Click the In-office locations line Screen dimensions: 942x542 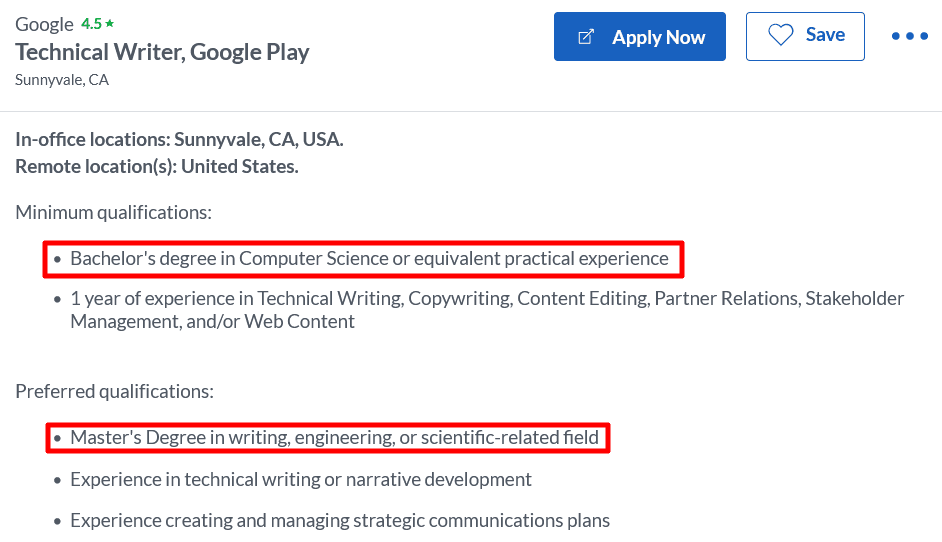coord(179,139)
